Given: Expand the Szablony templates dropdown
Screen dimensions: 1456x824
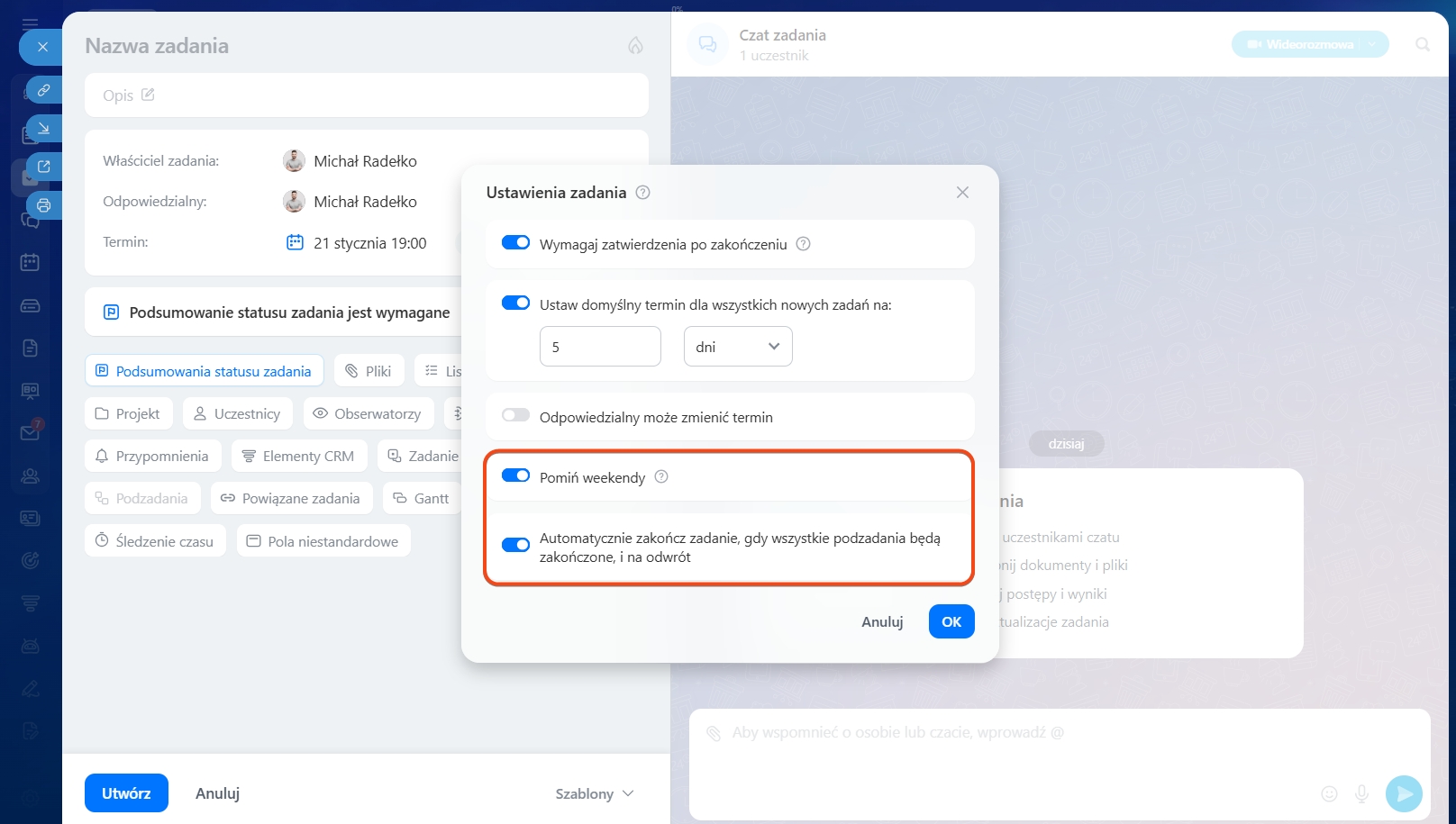Looking at the screenshot, I should (x=595, y=793).
